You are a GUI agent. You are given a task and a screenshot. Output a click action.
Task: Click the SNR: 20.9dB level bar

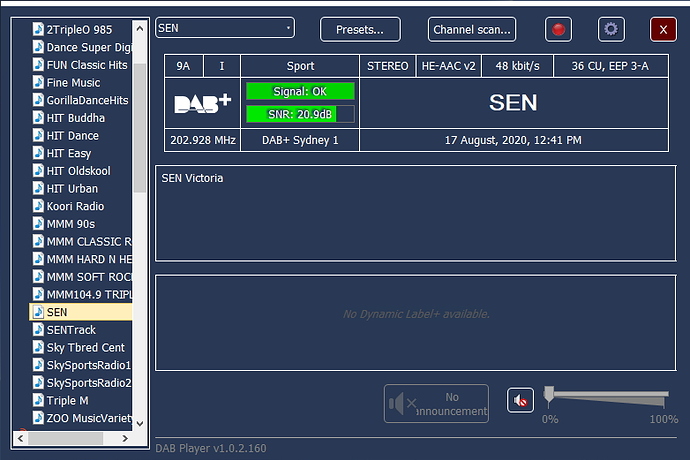pyautogui.click(x=300, y=114)
